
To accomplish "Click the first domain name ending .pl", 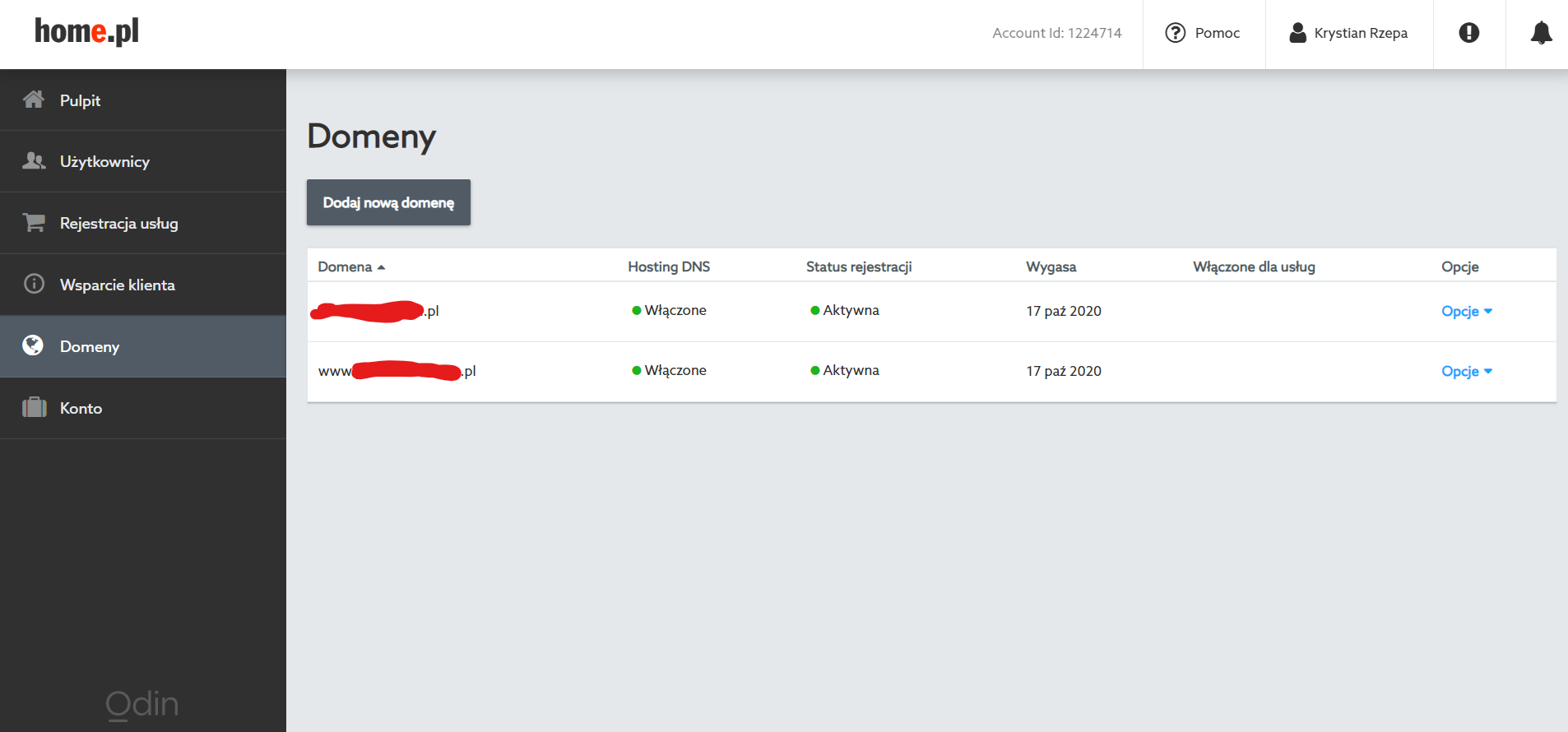I will point(375,311).
